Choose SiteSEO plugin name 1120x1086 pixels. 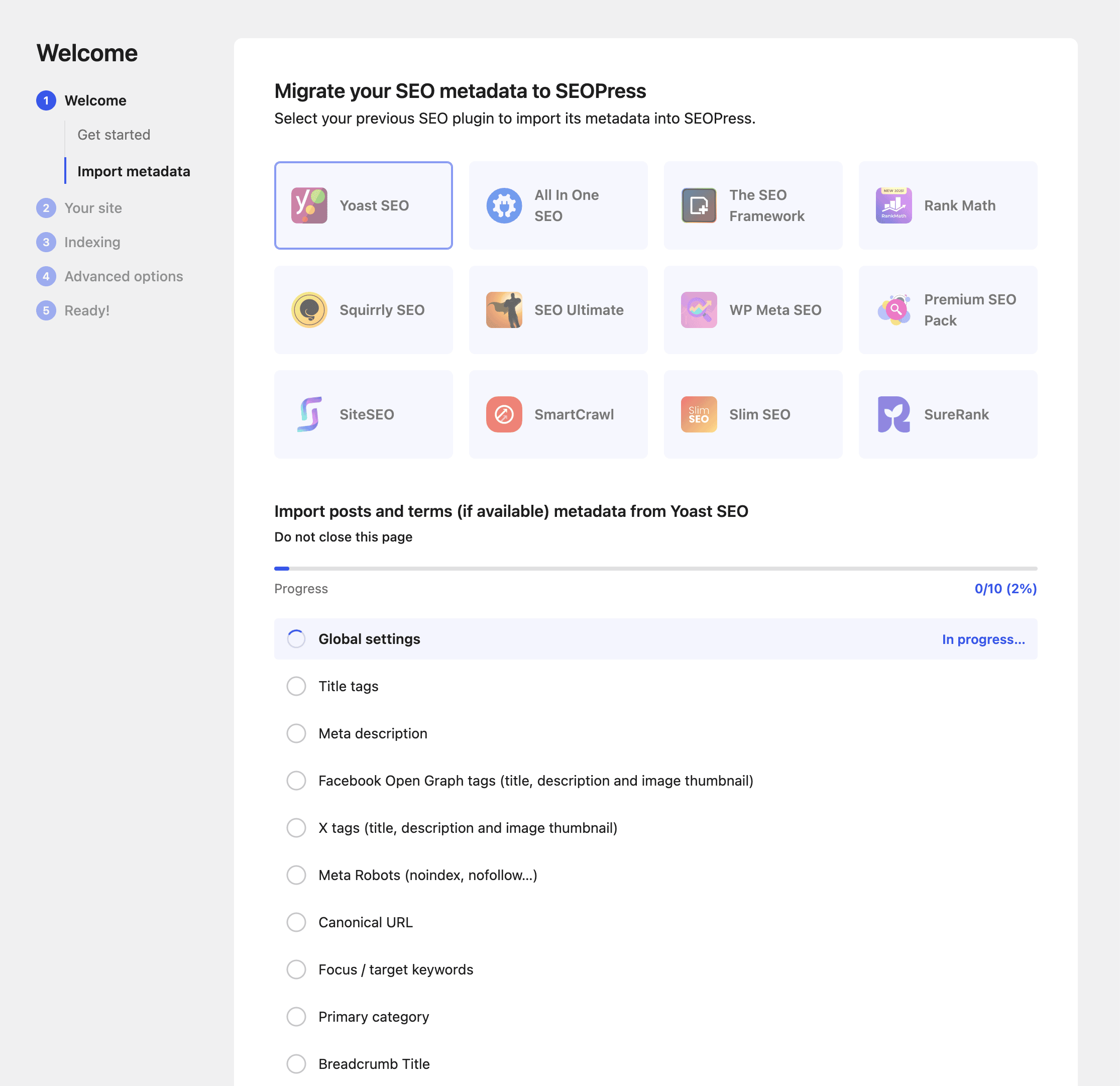[367, 415]
